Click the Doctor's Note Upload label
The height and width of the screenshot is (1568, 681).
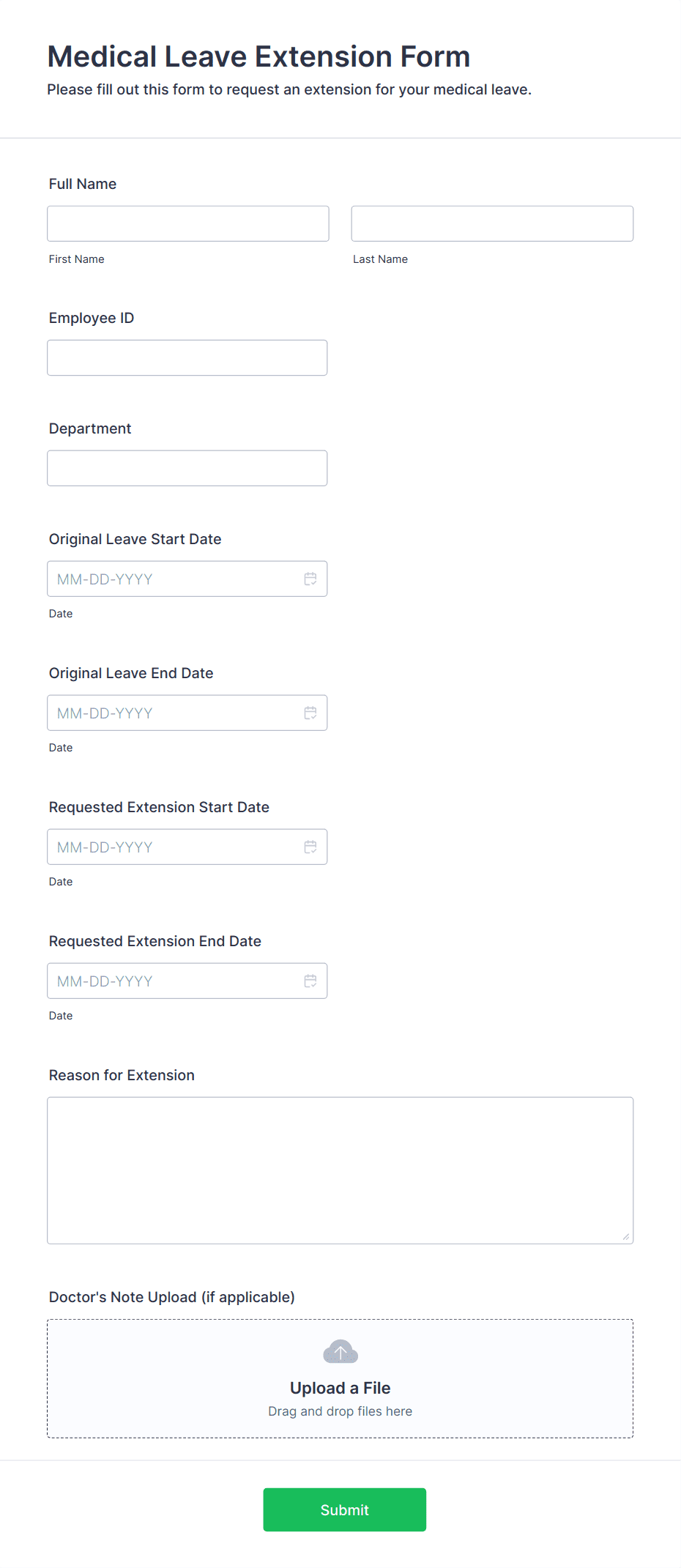tap(172, 1297)
